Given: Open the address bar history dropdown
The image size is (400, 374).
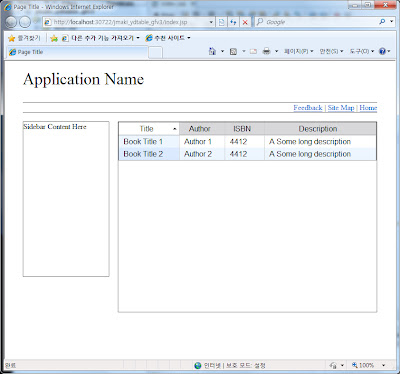Looking at the screenshot, I should pos(211,22).
